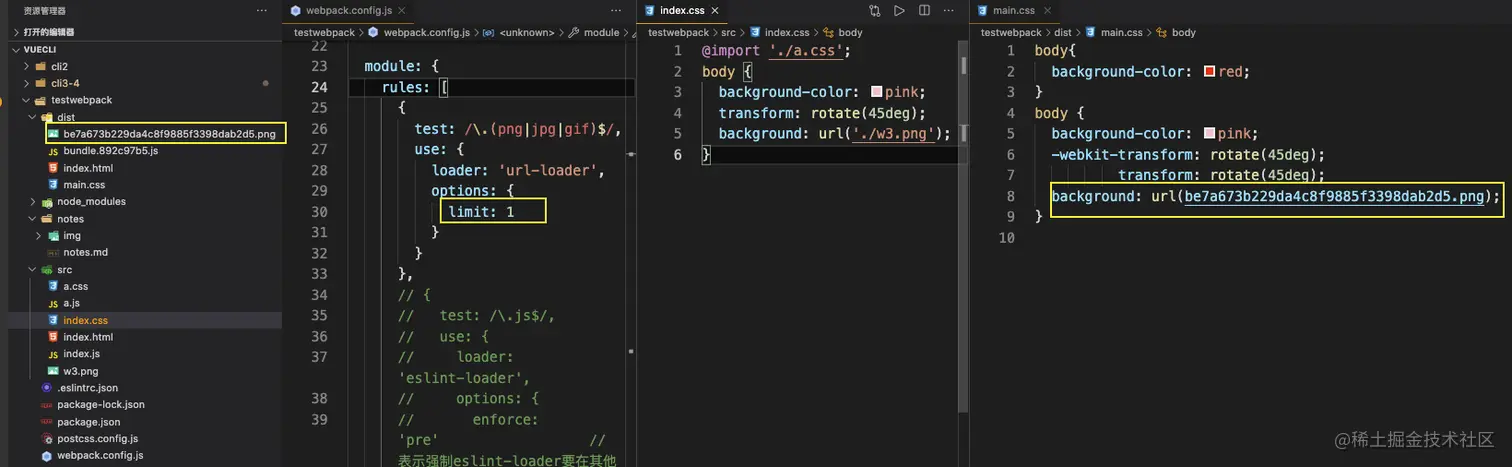Run the file with the play icon
1512x467 pixels.
click(899, 10)
